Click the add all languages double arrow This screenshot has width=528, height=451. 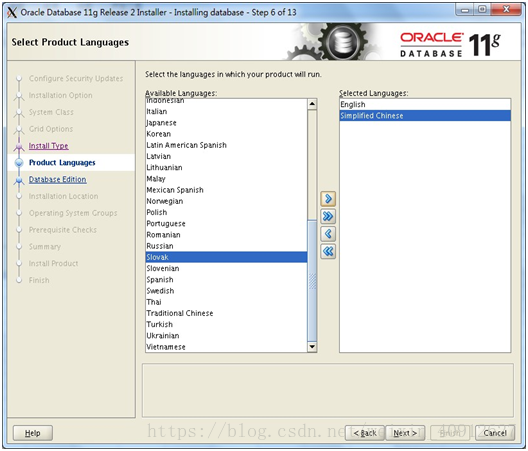[328, 216]
